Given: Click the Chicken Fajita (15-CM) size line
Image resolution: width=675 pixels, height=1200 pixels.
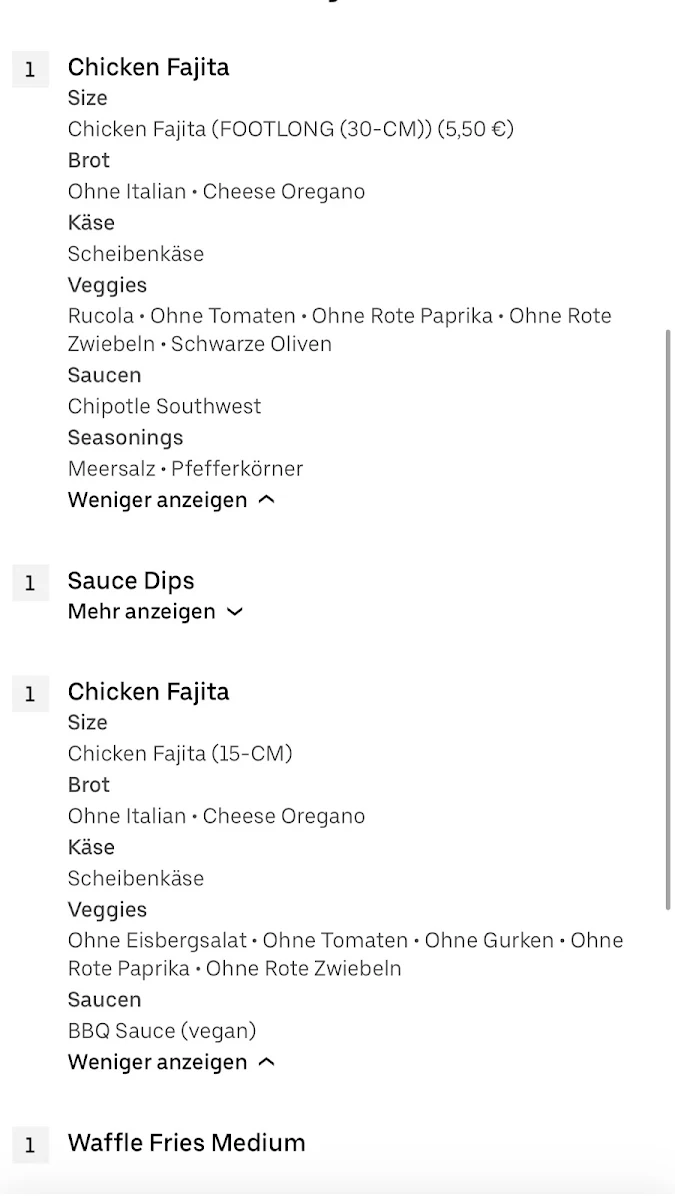Looking at the screenshot, I should pyautogui.click(x=180, y=754).
